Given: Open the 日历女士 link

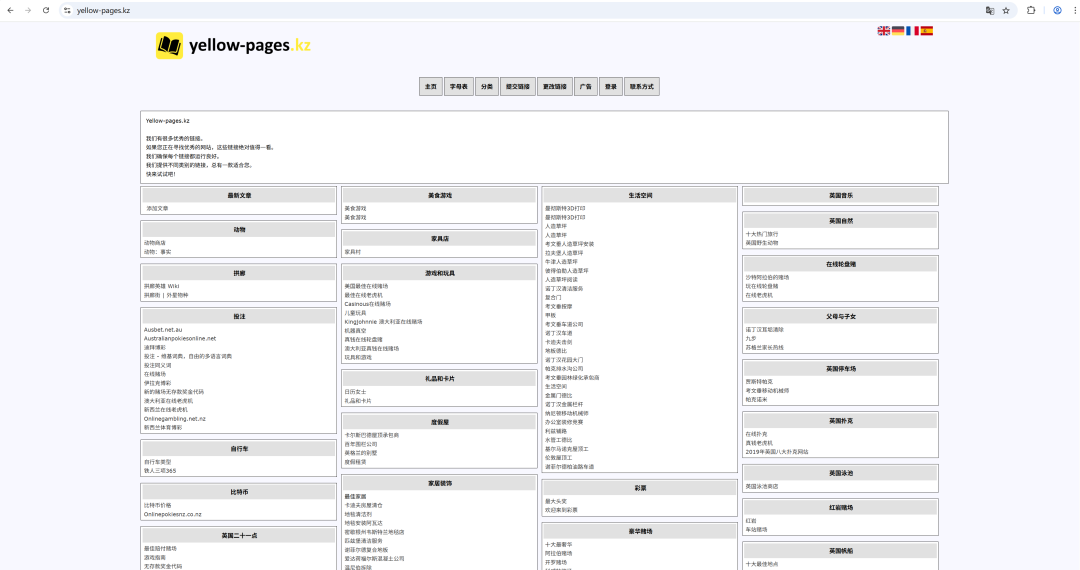Looking at the screenshot, I should (355, 392).
